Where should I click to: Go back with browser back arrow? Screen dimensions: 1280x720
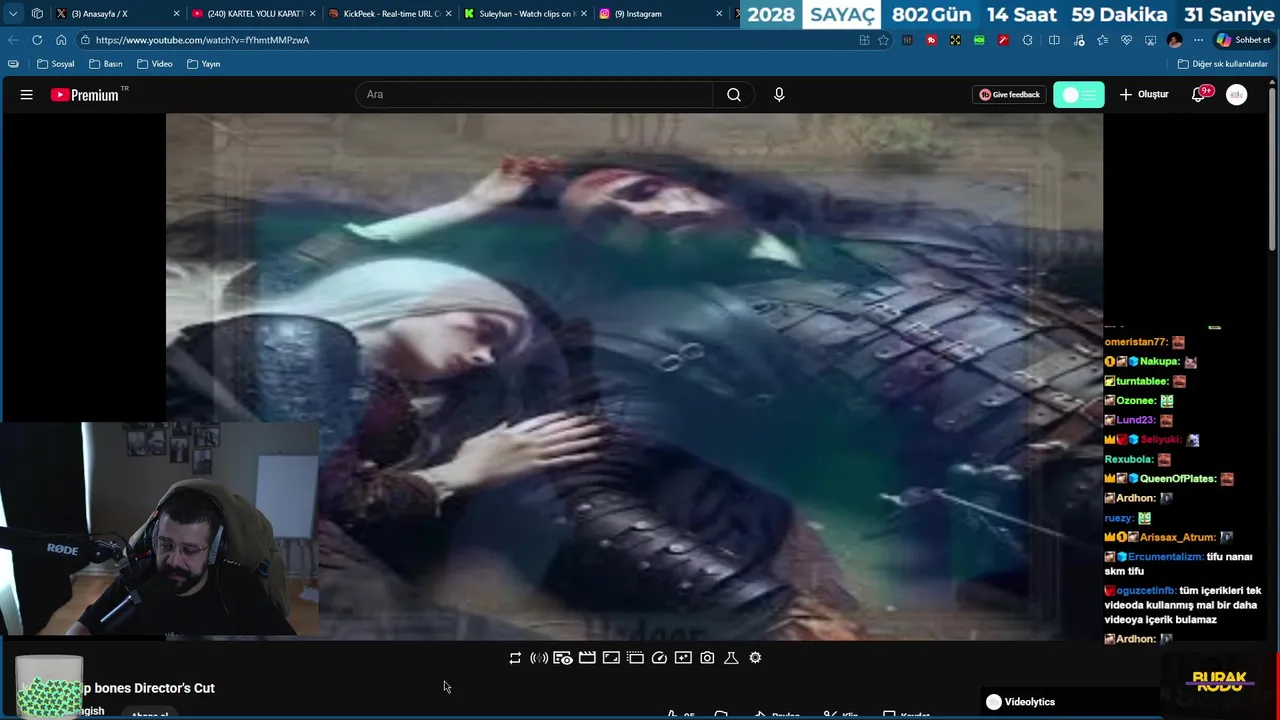[13, 40]
